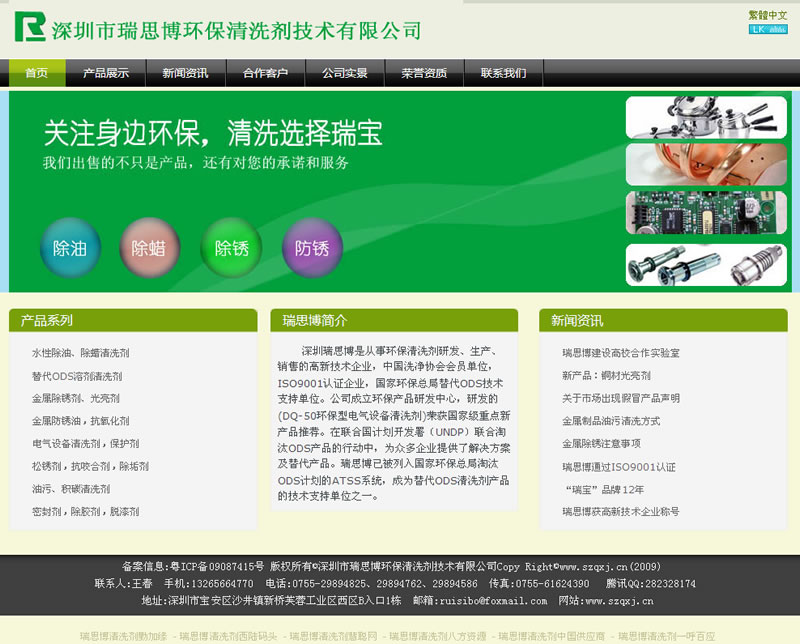Open the metal bolts thumbnail
Image resolution: width=800 pixels, height=644 pixels.
[x=706, y=265]
